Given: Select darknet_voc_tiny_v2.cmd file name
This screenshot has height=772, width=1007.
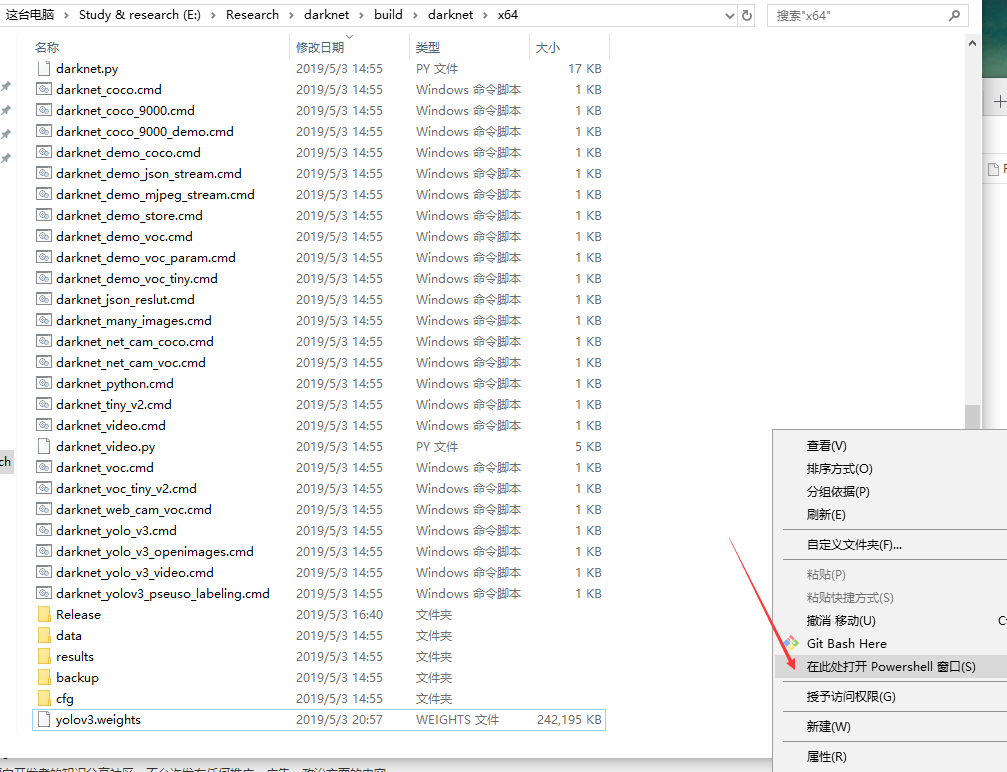Looking at the screenshot, I should [x=127, y=489].
